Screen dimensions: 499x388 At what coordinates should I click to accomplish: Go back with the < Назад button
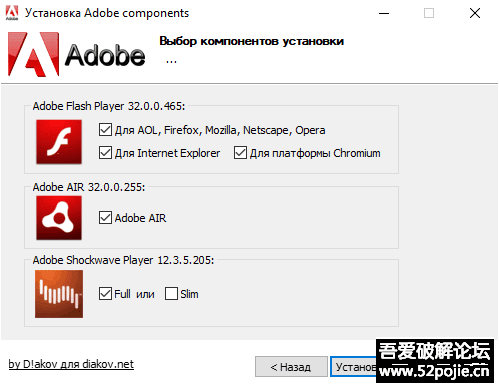[291, 367]
